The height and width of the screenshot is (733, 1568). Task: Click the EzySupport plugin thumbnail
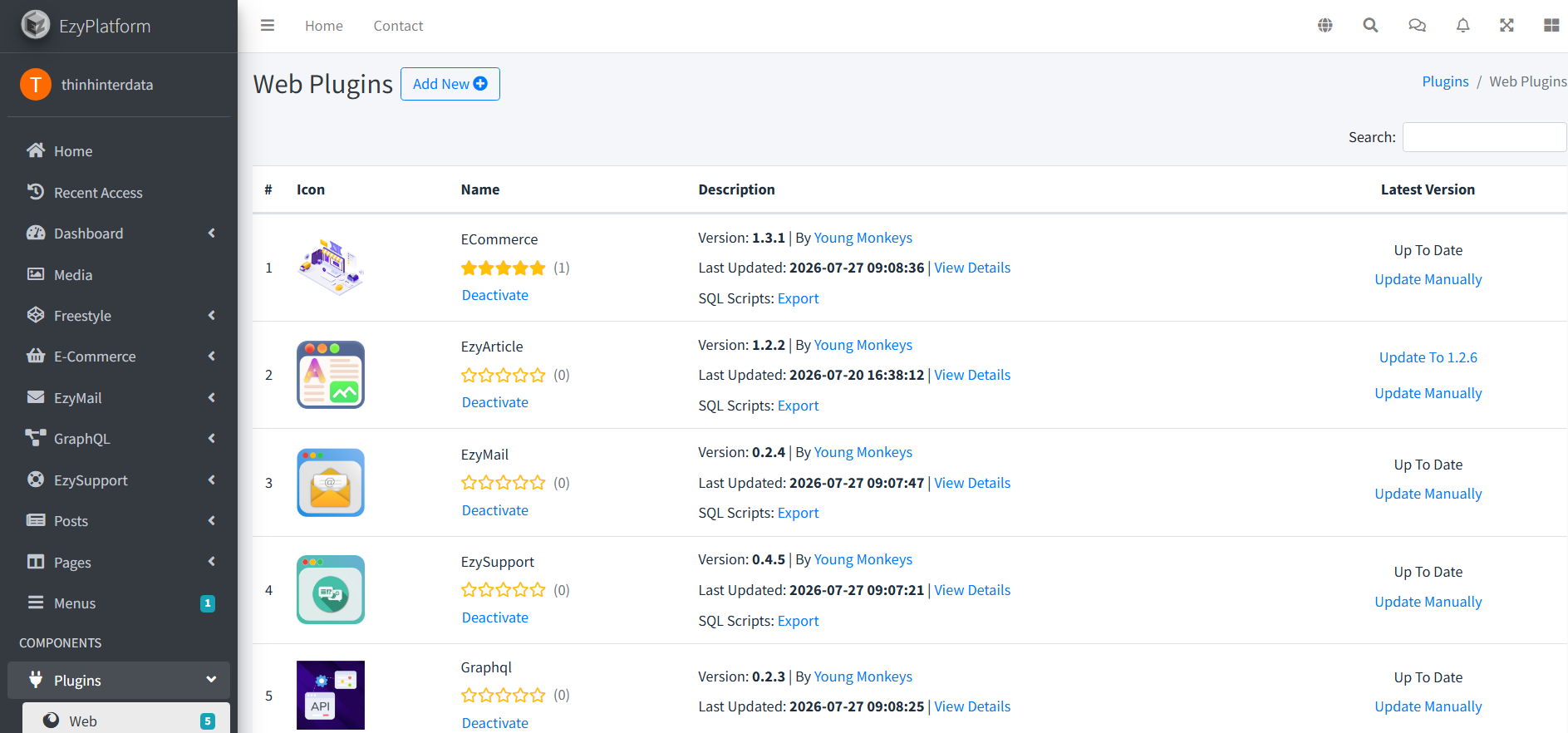pyautogui.click(x=331, y=590)
